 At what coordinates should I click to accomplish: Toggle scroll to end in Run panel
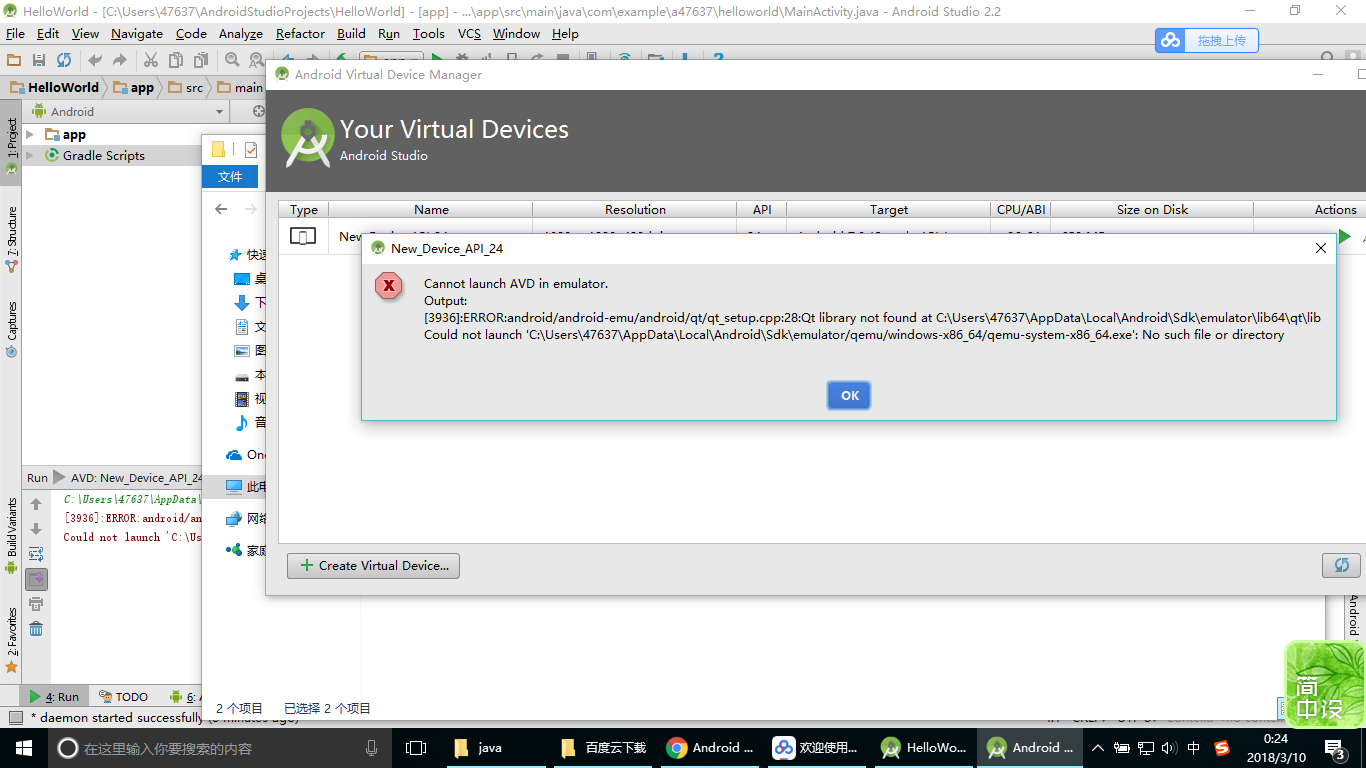[x=36, y=579]
